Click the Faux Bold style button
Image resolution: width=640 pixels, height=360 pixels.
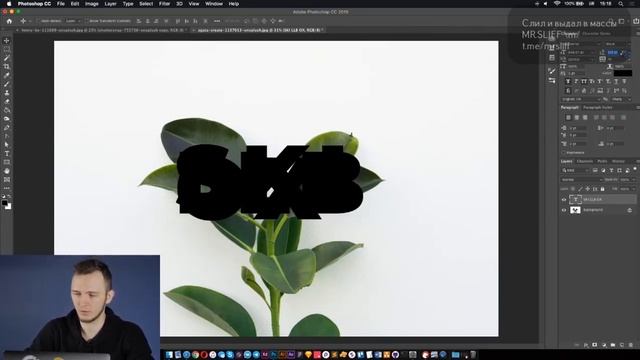tap(568, 82)
